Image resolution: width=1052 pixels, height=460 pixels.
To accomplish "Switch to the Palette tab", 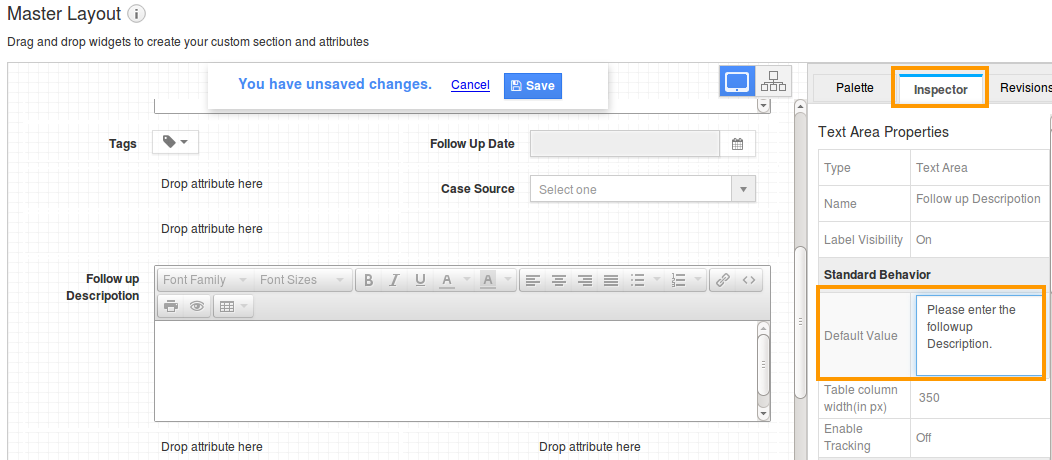I will tap(854, 88).
